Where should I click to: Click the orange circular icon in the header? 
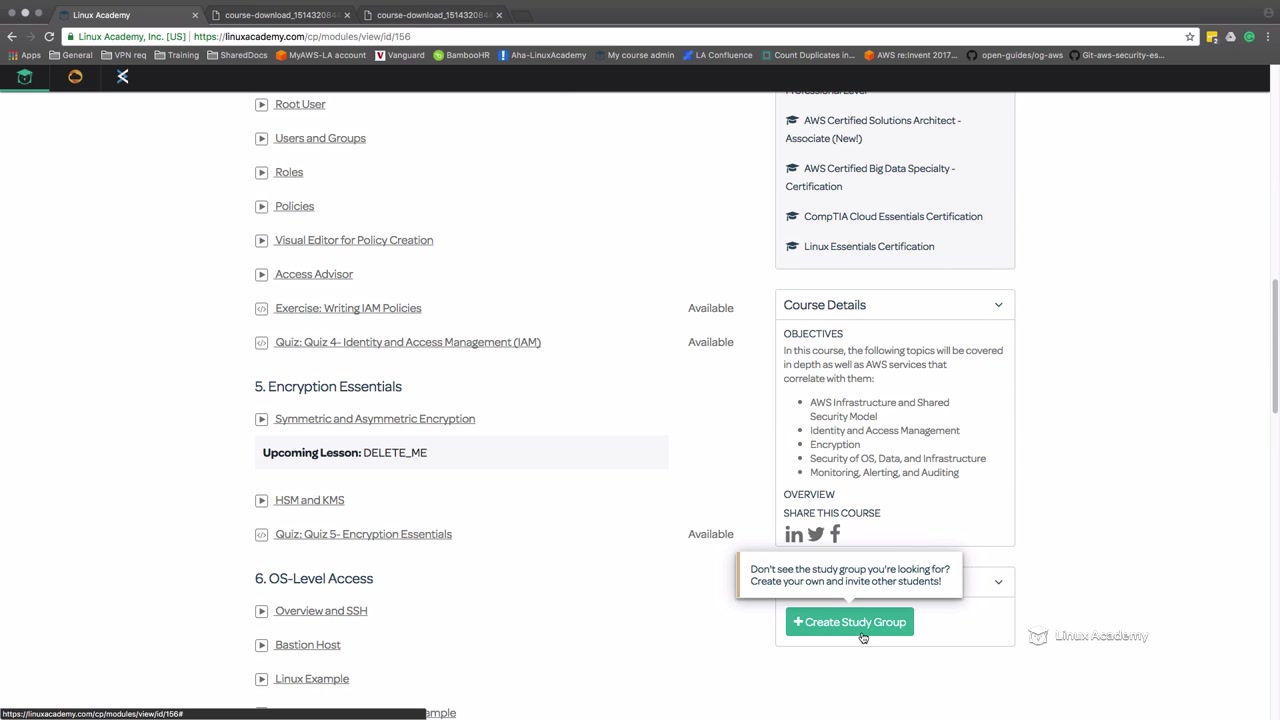75,77
